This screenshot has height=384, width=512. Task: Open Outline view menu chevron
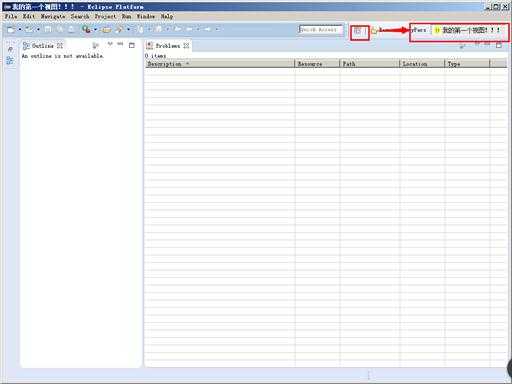tap(110, 44)
